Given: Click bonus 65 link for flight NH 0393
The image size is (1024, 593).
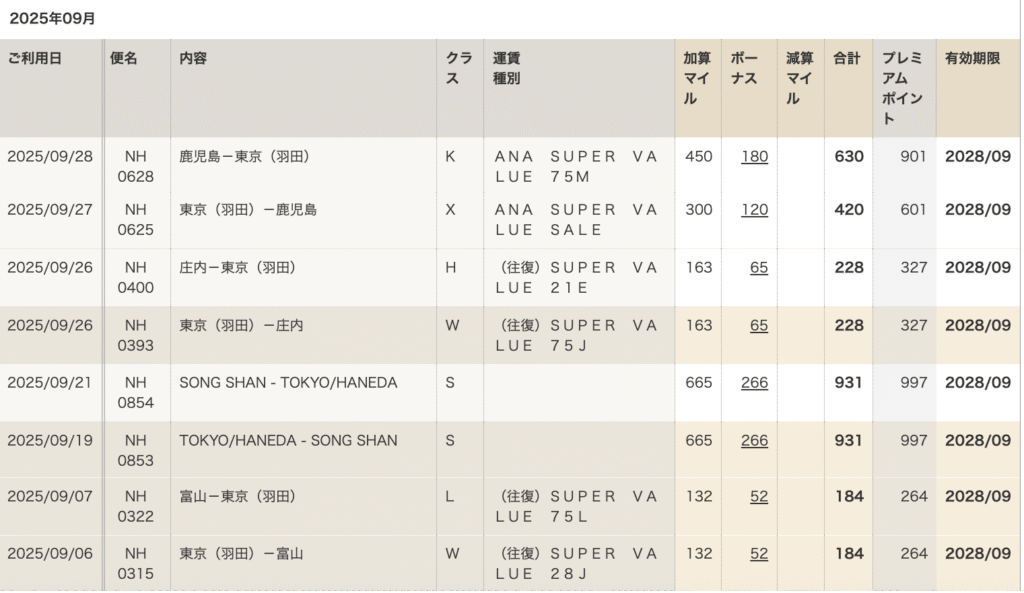Looking at the screenshot, I should 759,325.
